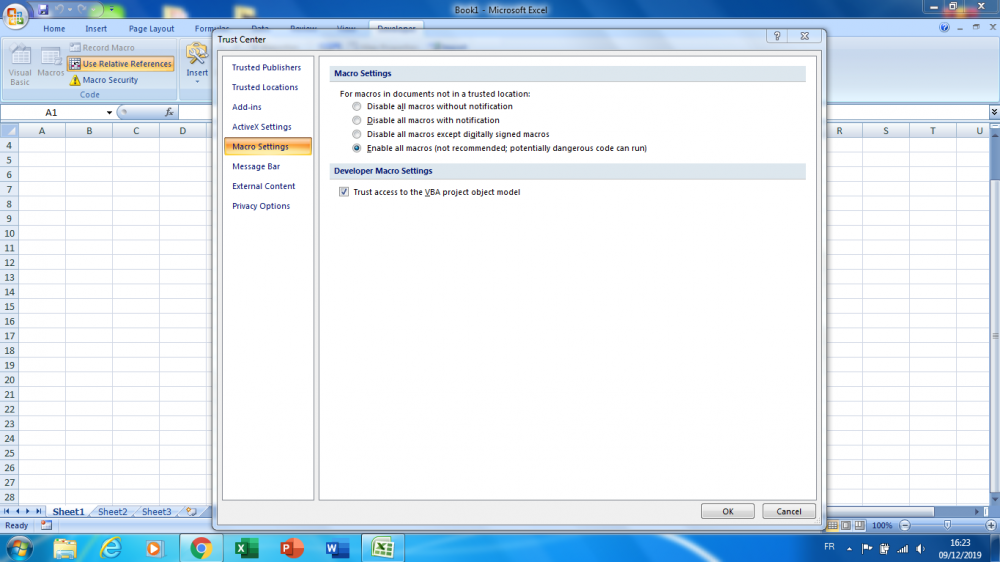
Task: Click Cancel in Trust Center dialog
Action: pos(789,512)
